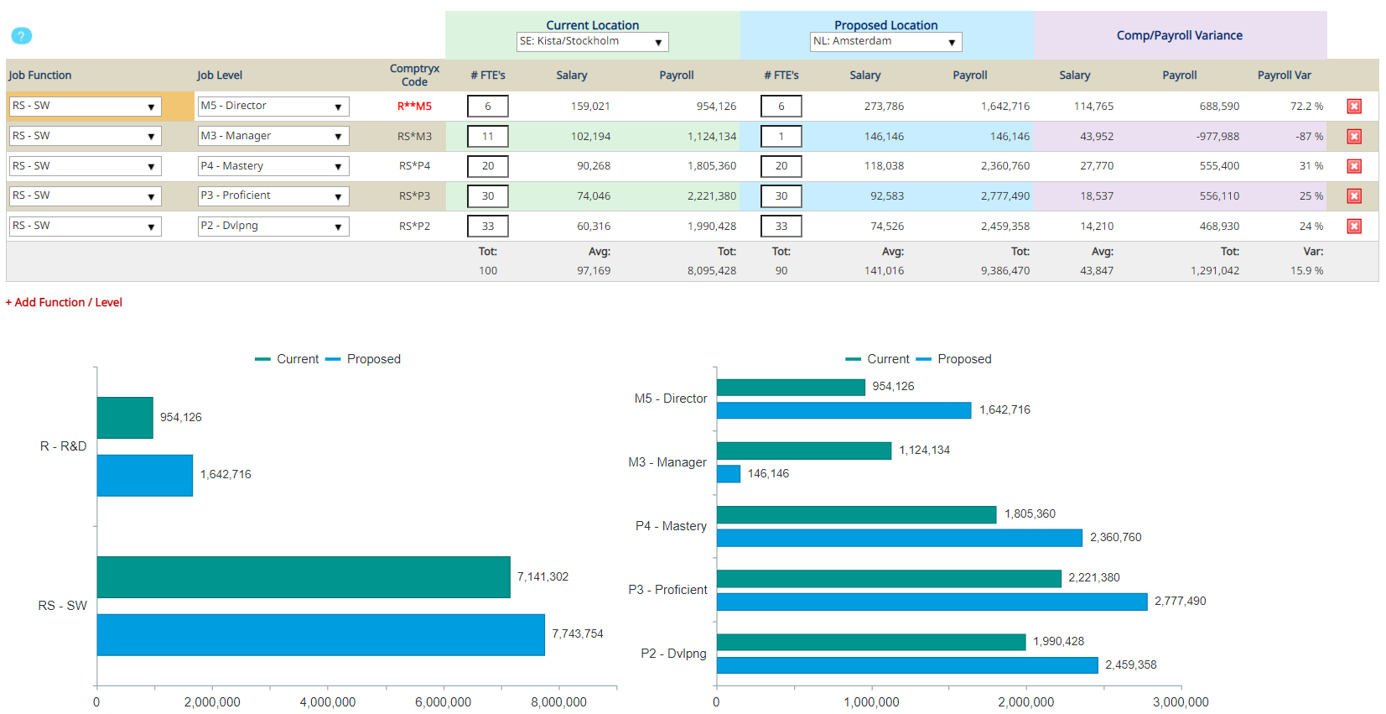Screen dimensions: 1386x714
Task: Click the Current FTE field showing 33
Action: [488, 226]
